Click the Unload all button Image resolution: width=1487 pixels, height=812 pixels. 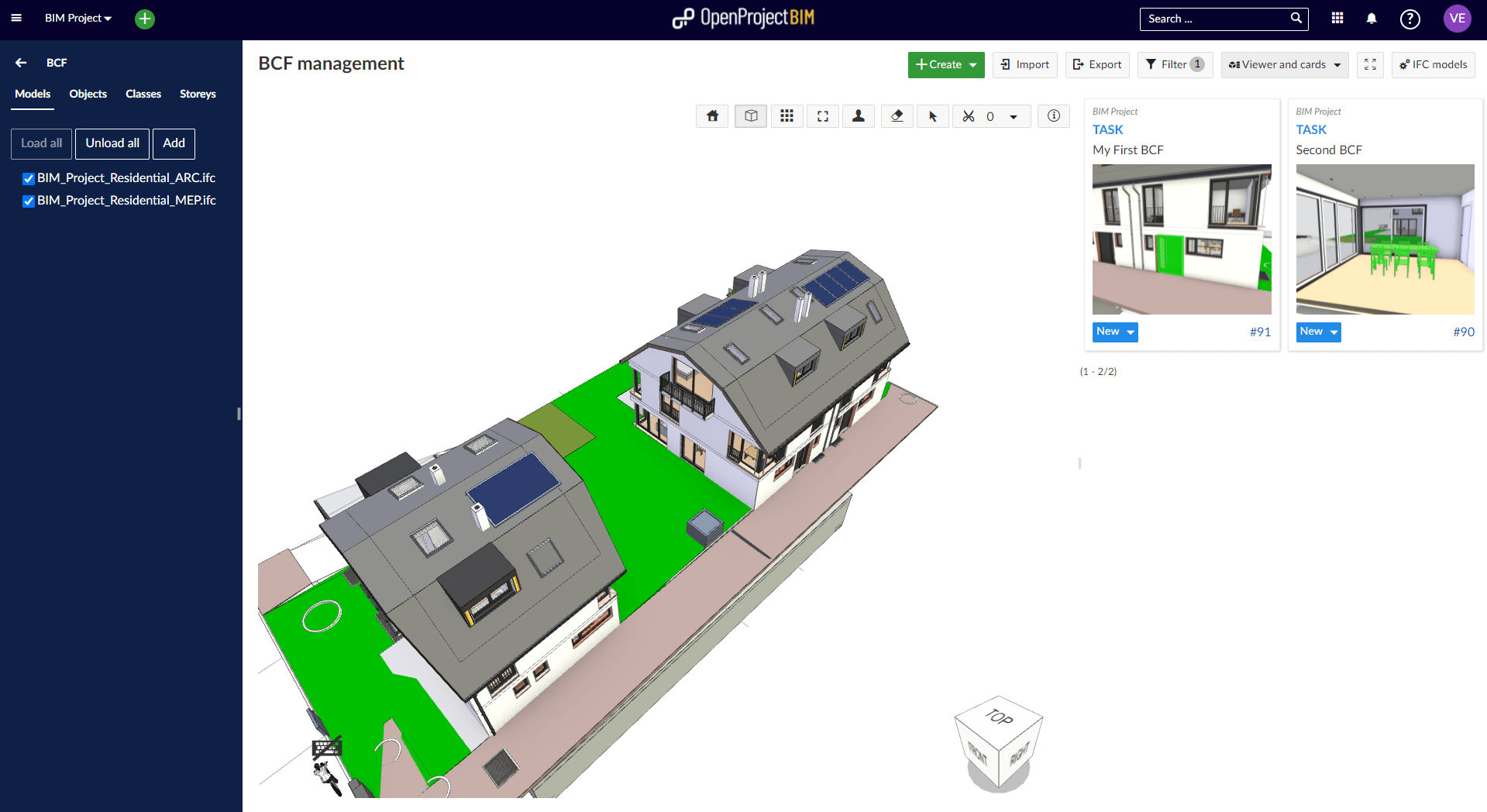[112, 143]
